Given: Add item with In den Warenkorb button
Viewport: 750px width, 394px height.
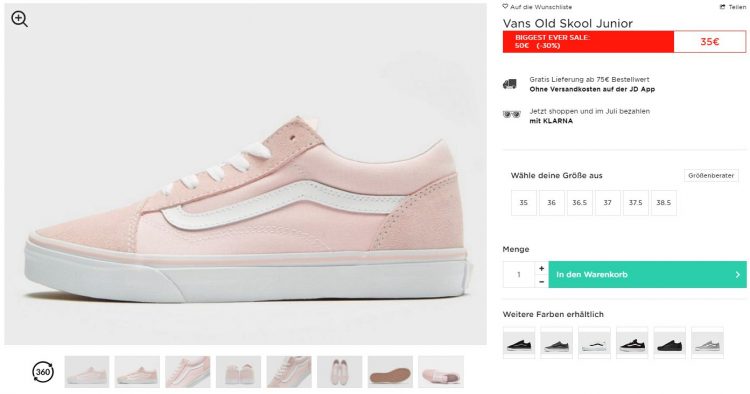Looking at the screenshot, I should click(647, 274).
